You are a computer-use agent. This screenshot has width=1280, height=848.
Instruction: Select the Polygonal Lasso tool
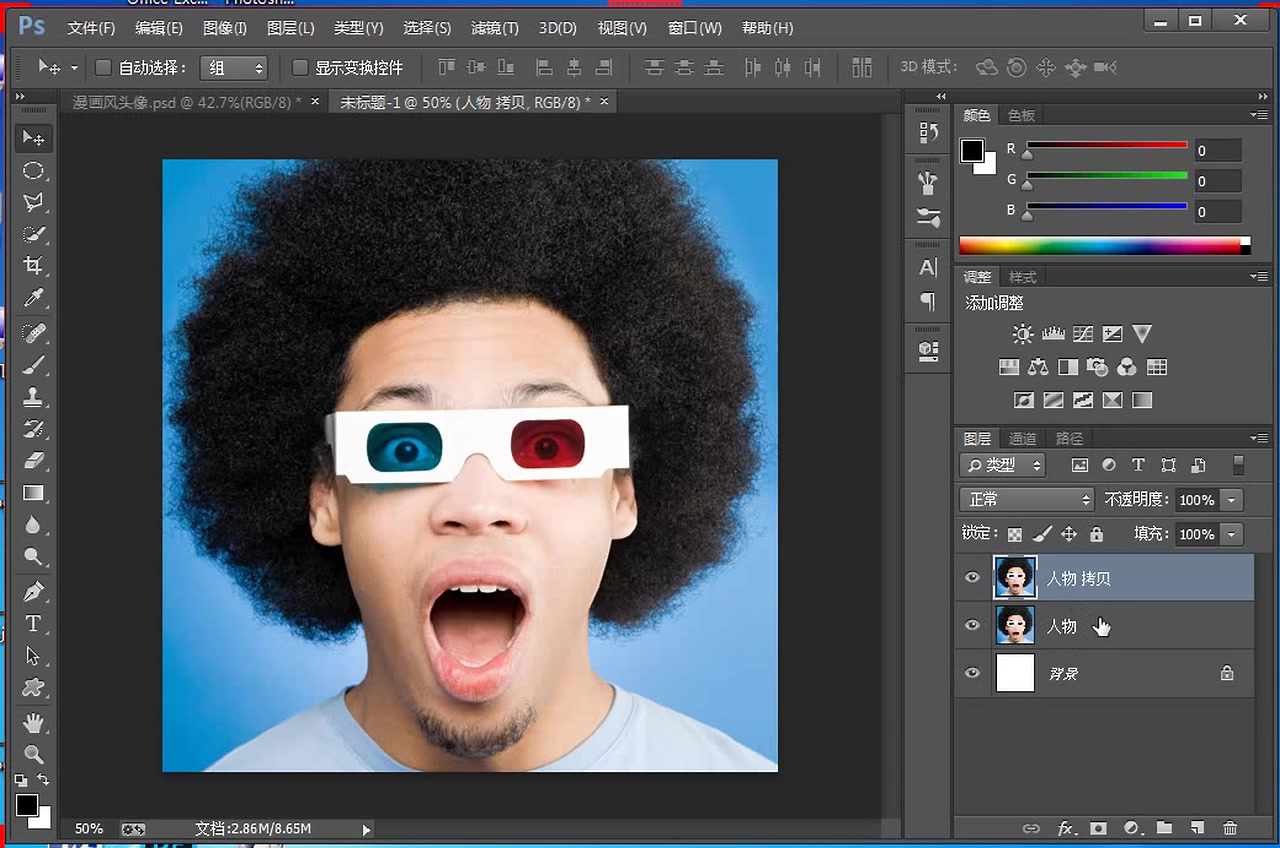(x=34, y=203)
